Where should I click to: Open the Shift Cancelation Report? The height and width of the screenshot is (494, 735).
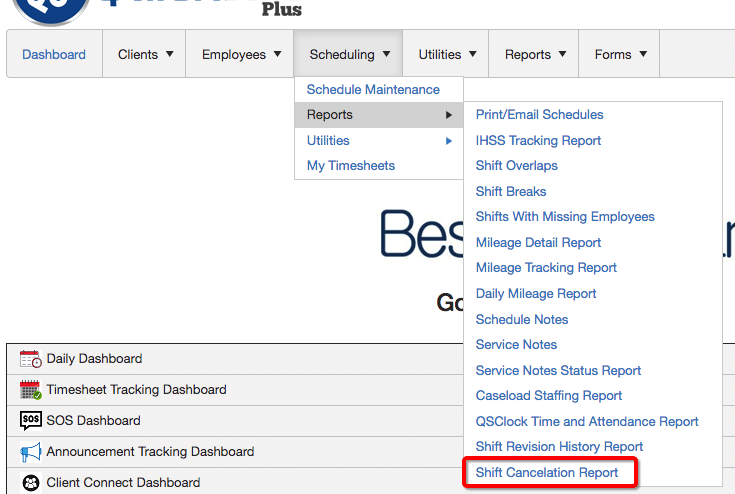tap(547, 472)
